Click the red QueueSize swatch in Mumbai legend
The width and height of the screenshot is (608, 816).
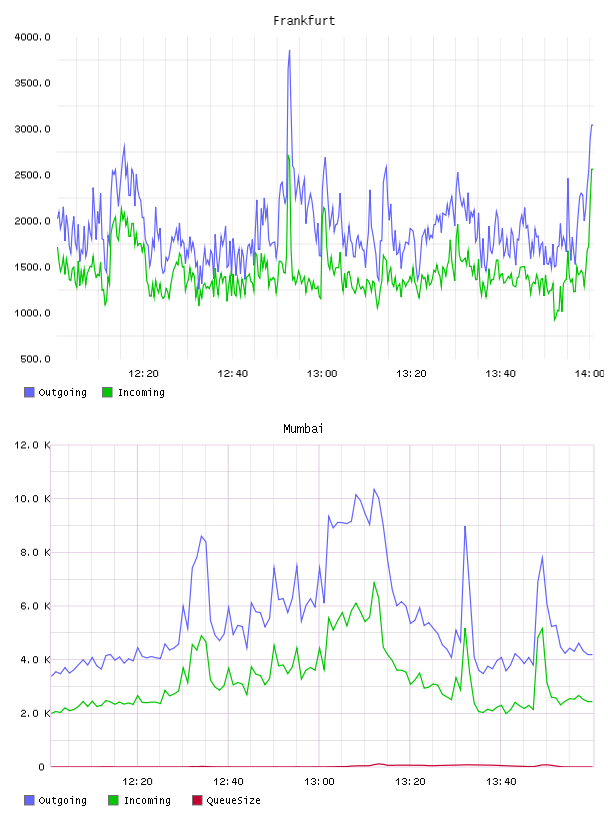(x=197, y=800)
